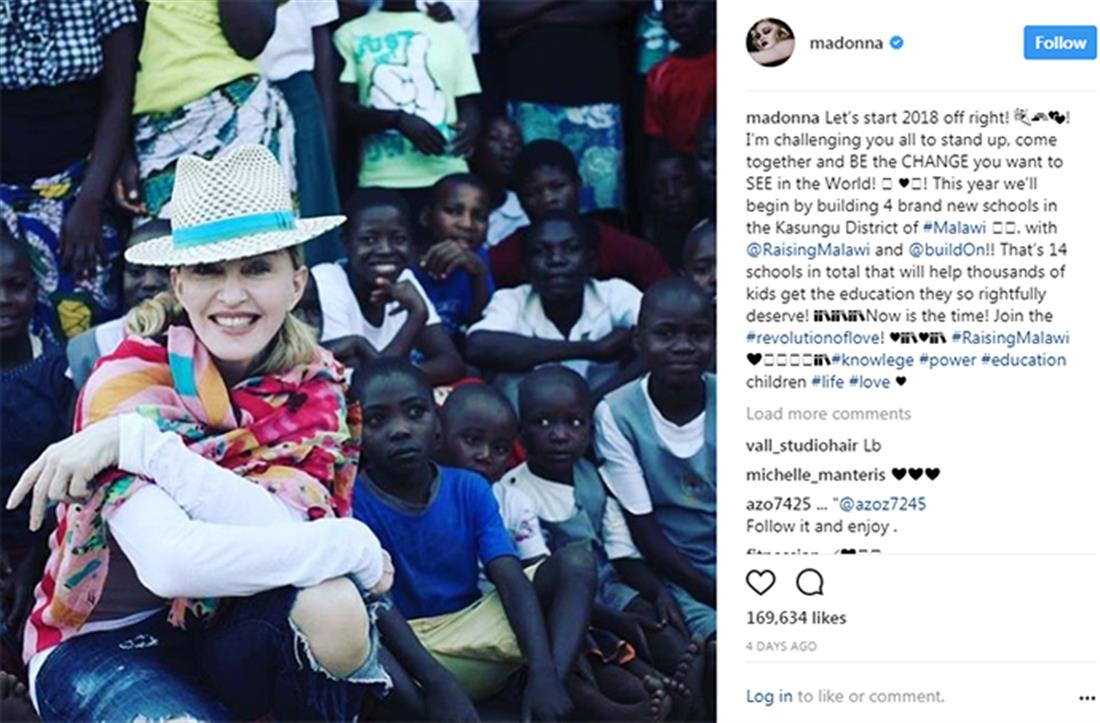Screen dimensions: 1100x723
Task: Click the Log in link
Action: point(769,696)
